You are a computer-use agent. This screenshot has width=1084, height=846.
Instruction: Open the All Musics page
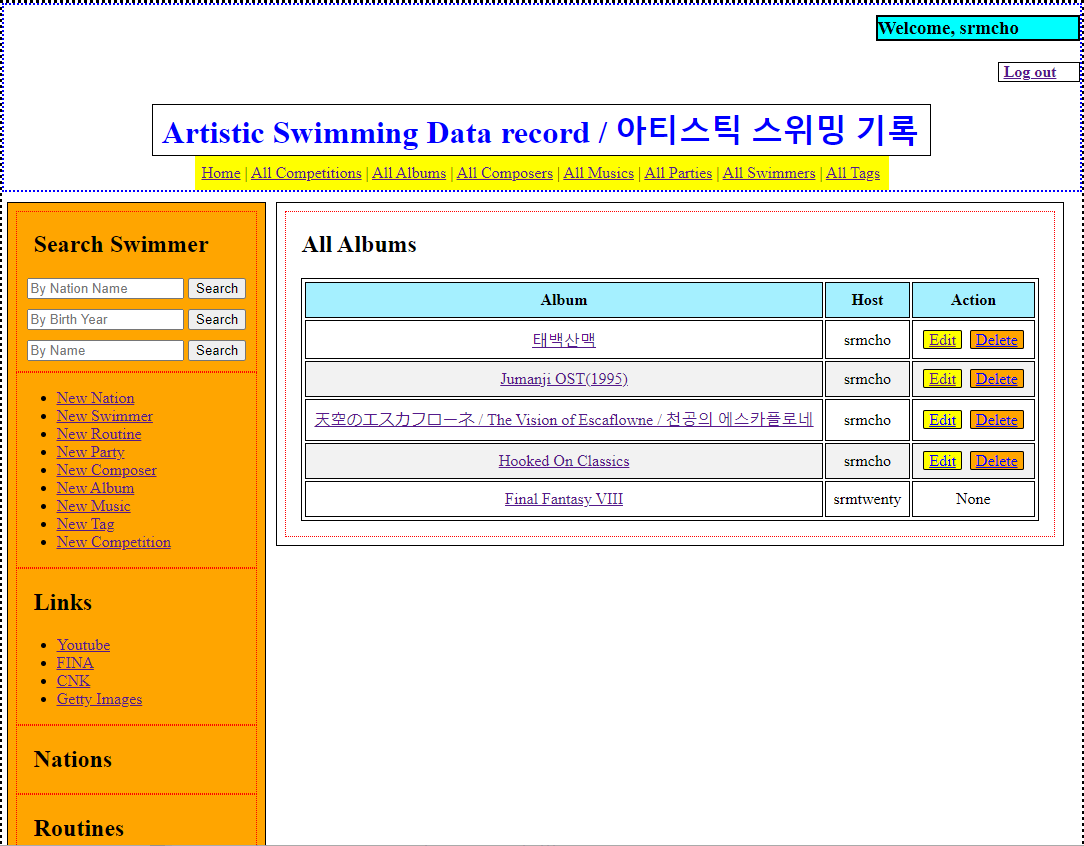pos(598,173)
